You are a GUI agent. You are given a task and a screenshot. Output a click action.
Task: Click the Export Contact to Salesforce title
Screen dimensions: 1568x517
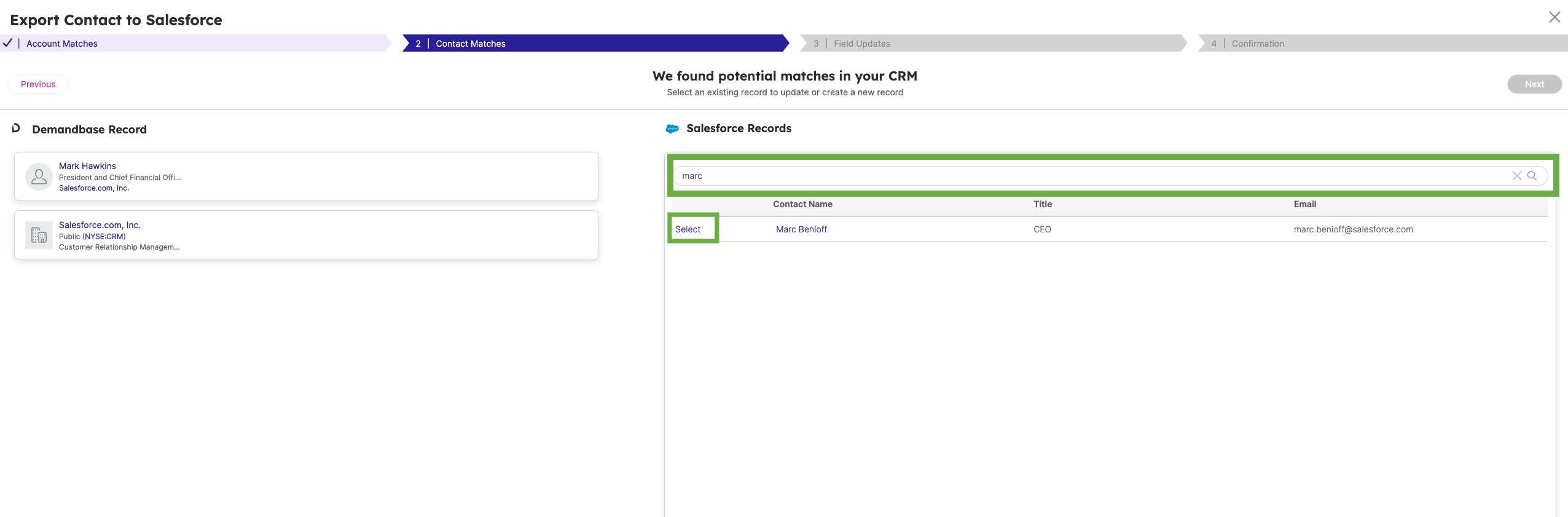click(x=116, y=20)
